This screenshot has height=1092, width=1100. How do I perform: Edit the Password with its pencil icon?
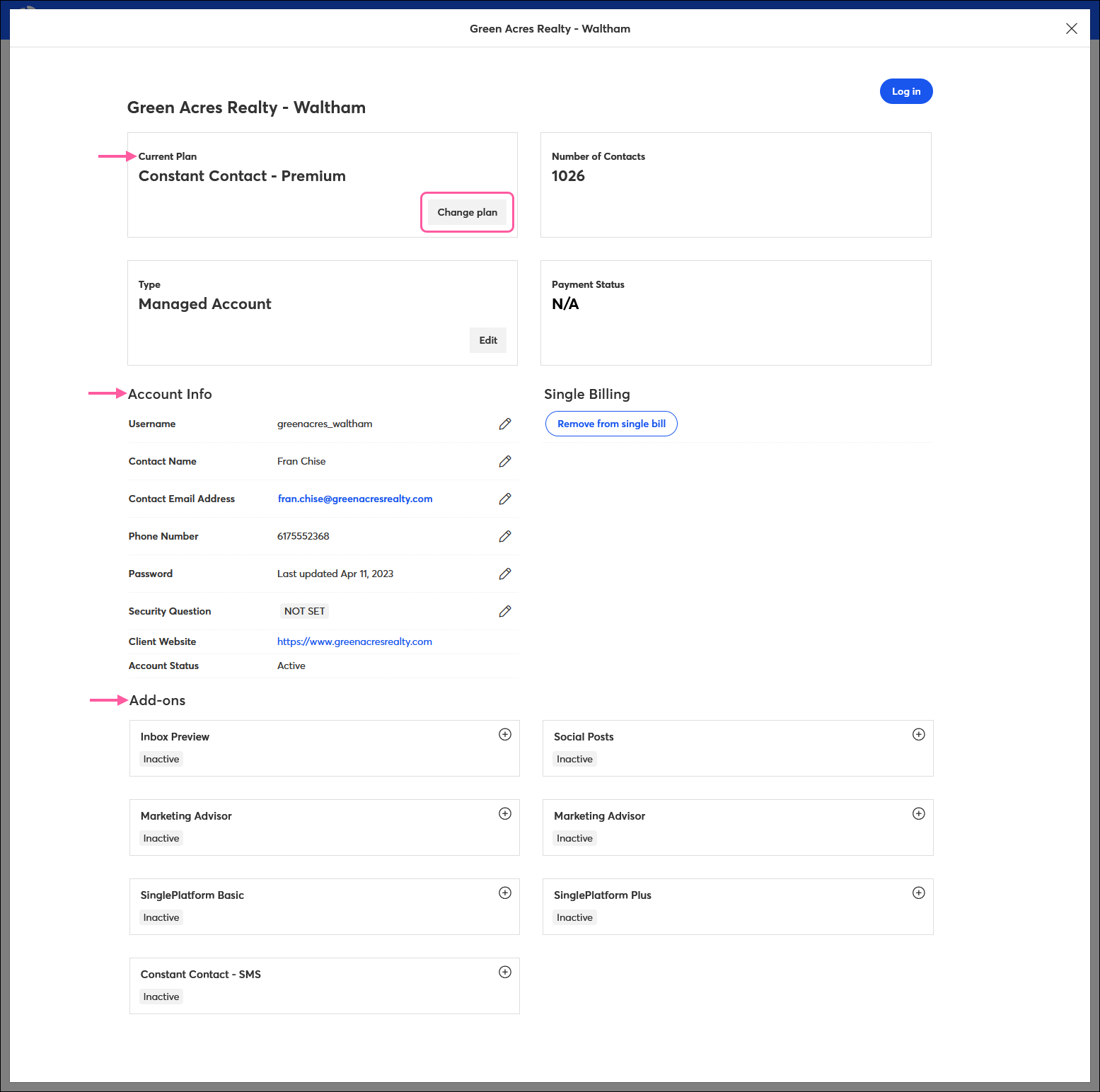pyautogui.click(x=505, y=574)
